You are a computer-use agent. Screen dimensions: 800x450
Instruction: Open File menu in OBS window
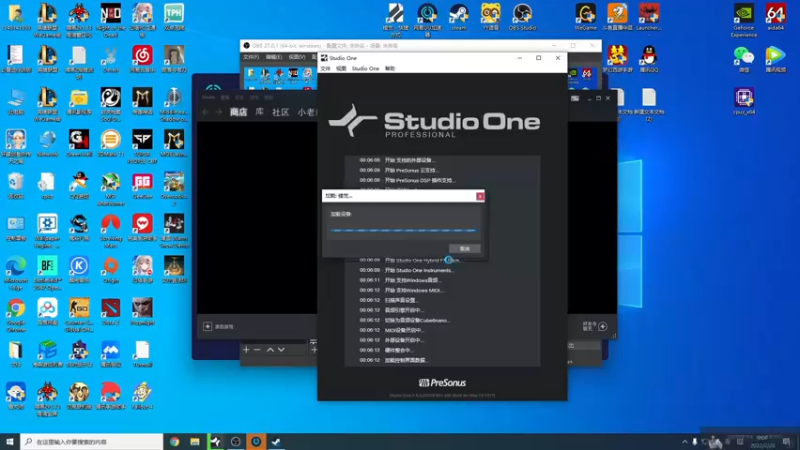(x=251, y=57)
